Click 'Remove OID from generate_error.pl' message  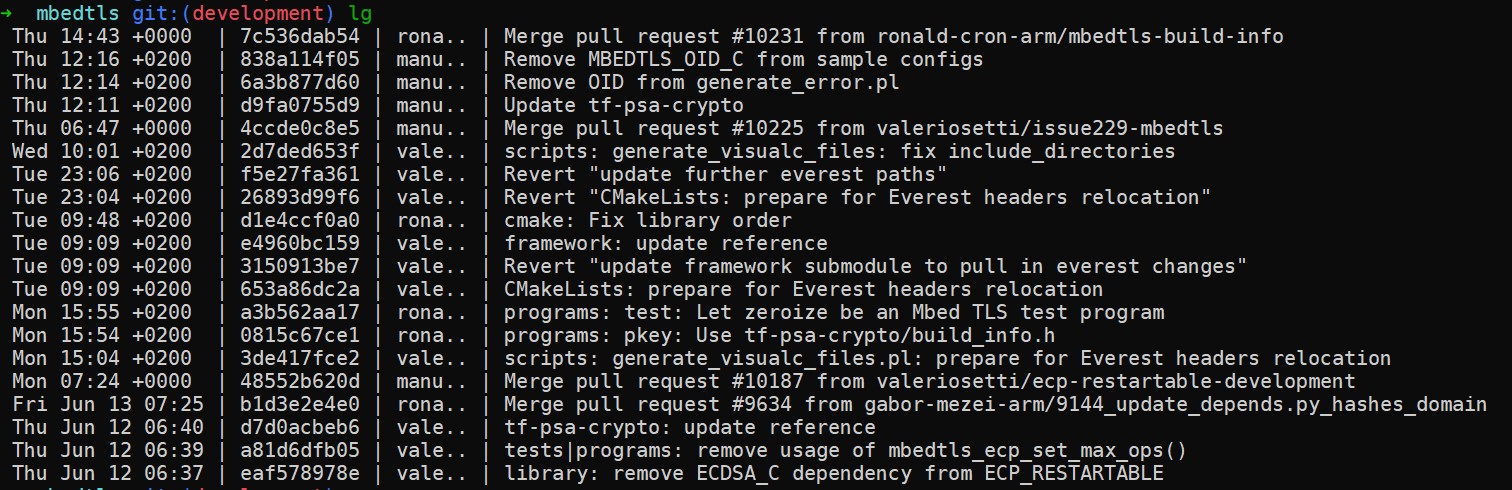coord(702,82)
